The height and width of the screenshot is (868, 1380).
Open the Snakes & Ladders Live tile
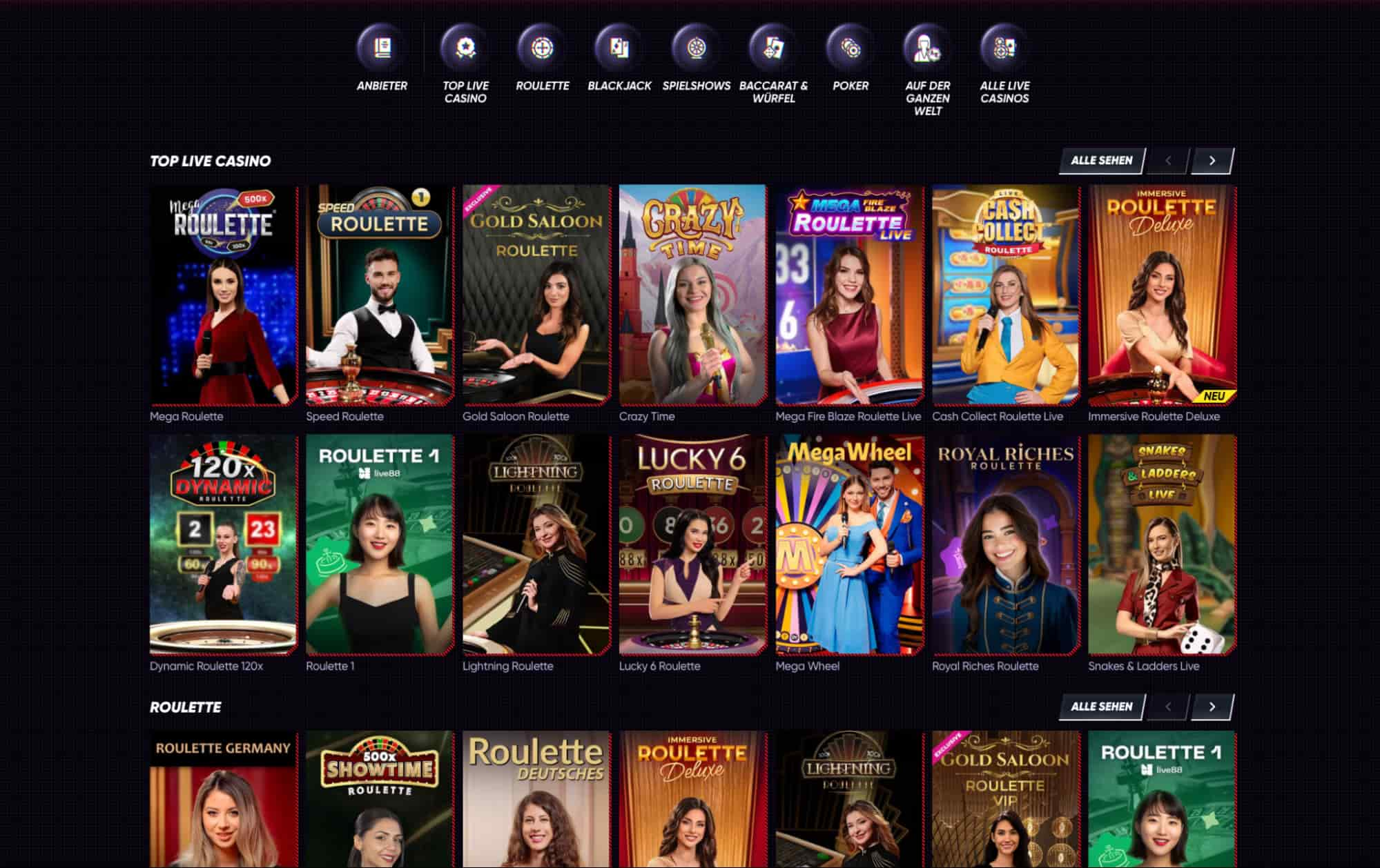[1163, 544]
